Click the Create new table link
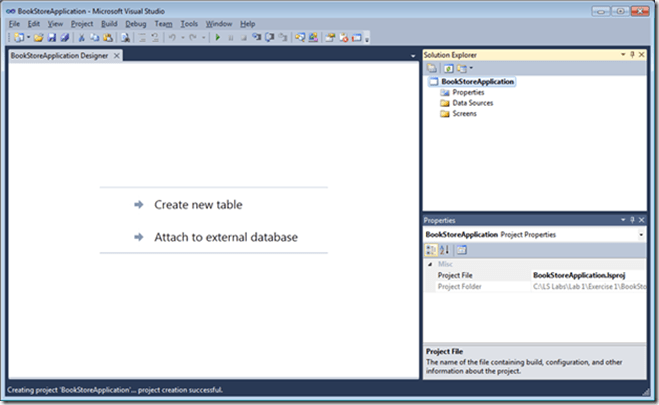The width and height of the screenshot is (659, 405). coord(198,205)
